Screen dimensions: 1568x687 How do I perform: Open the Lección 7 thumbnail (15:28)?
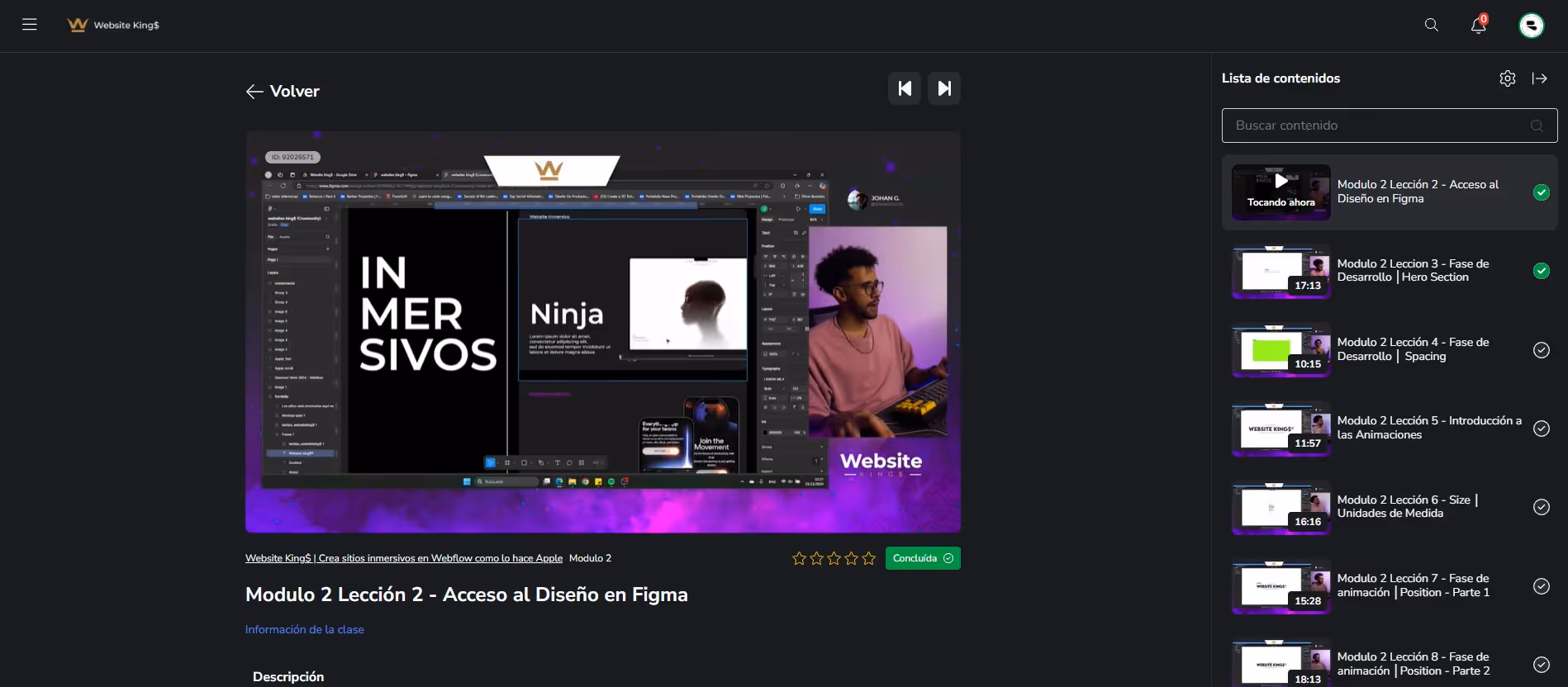click(1281, 586)
